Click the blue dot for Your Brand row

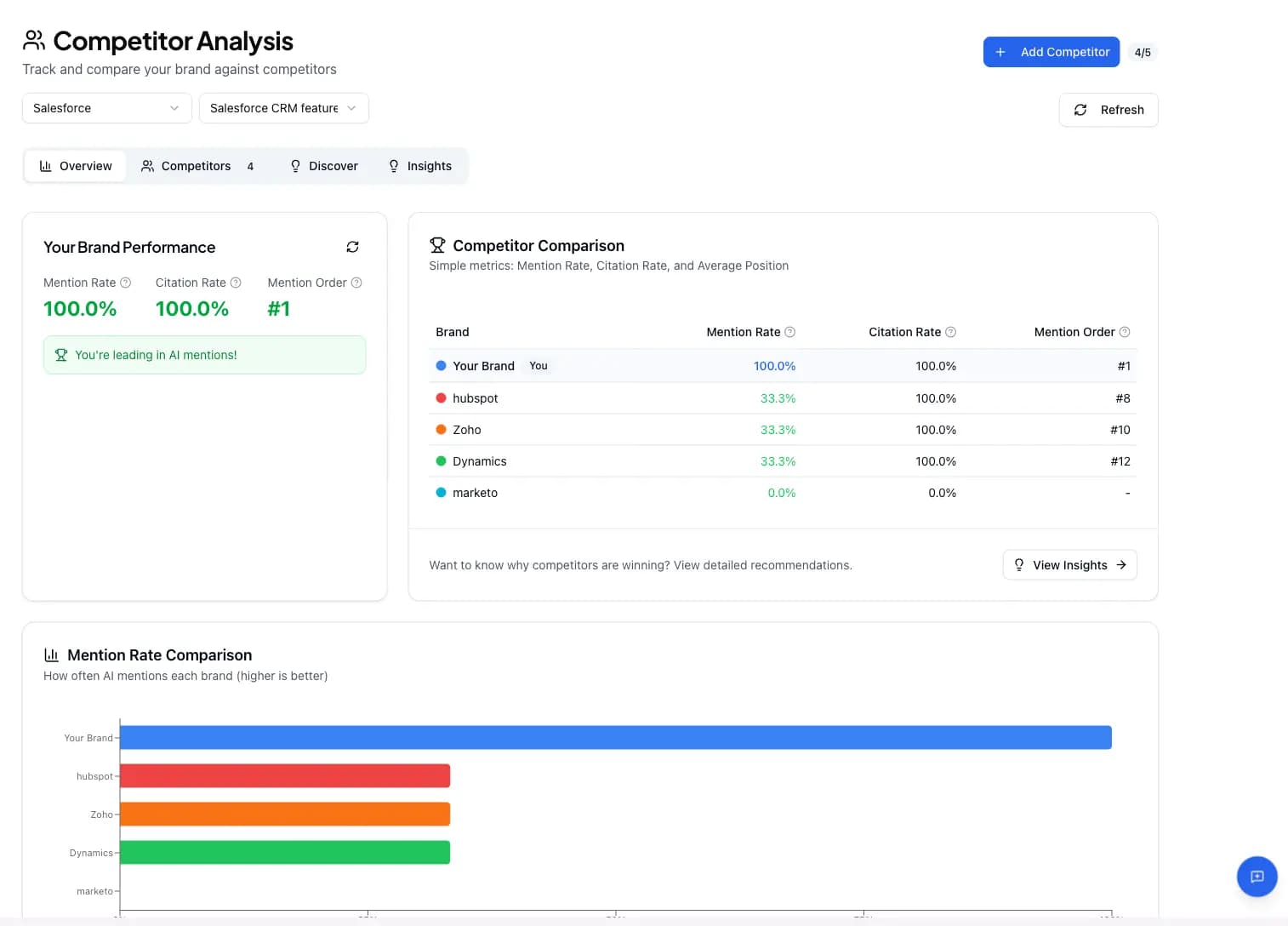[x=441, y=366]
